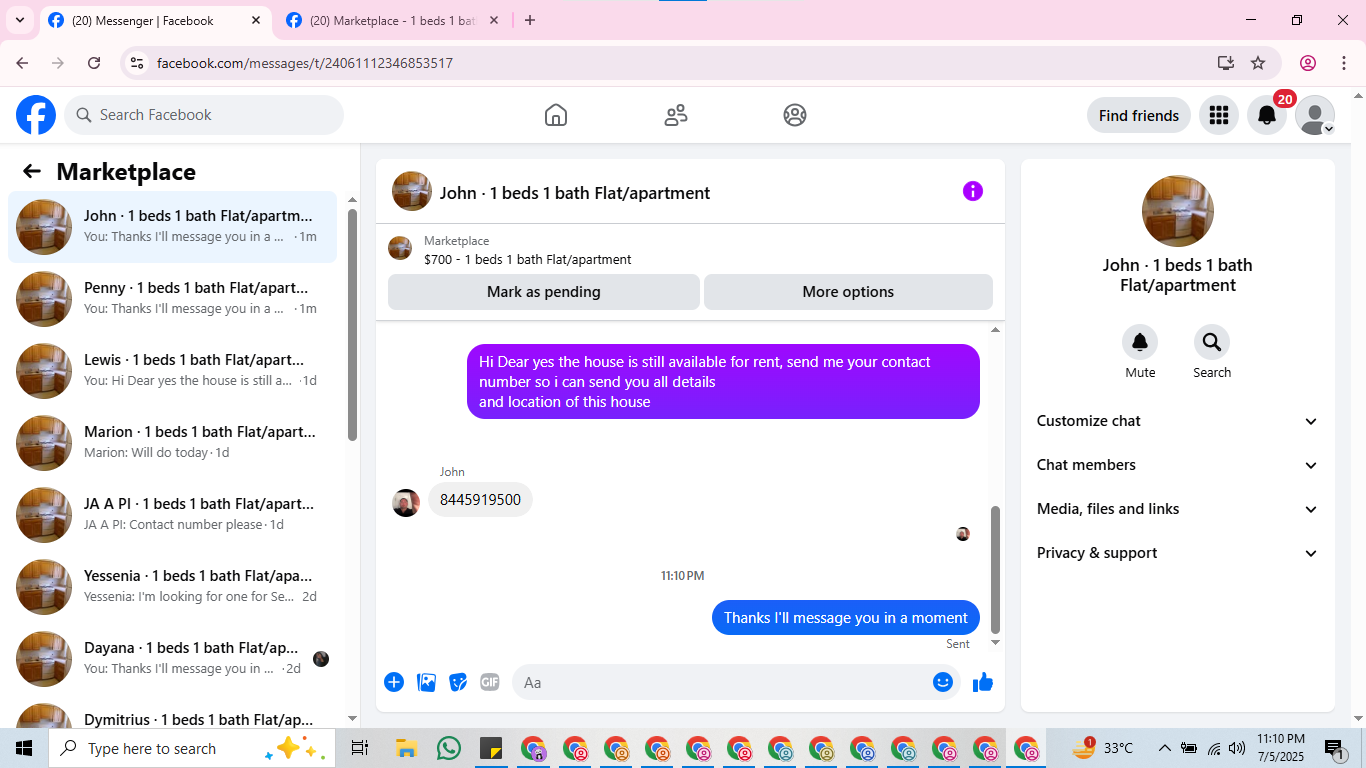This screenshot has height=768, width=1366.
Task: Open notifications bell with 20 badge
Action: pos(1267,115)
